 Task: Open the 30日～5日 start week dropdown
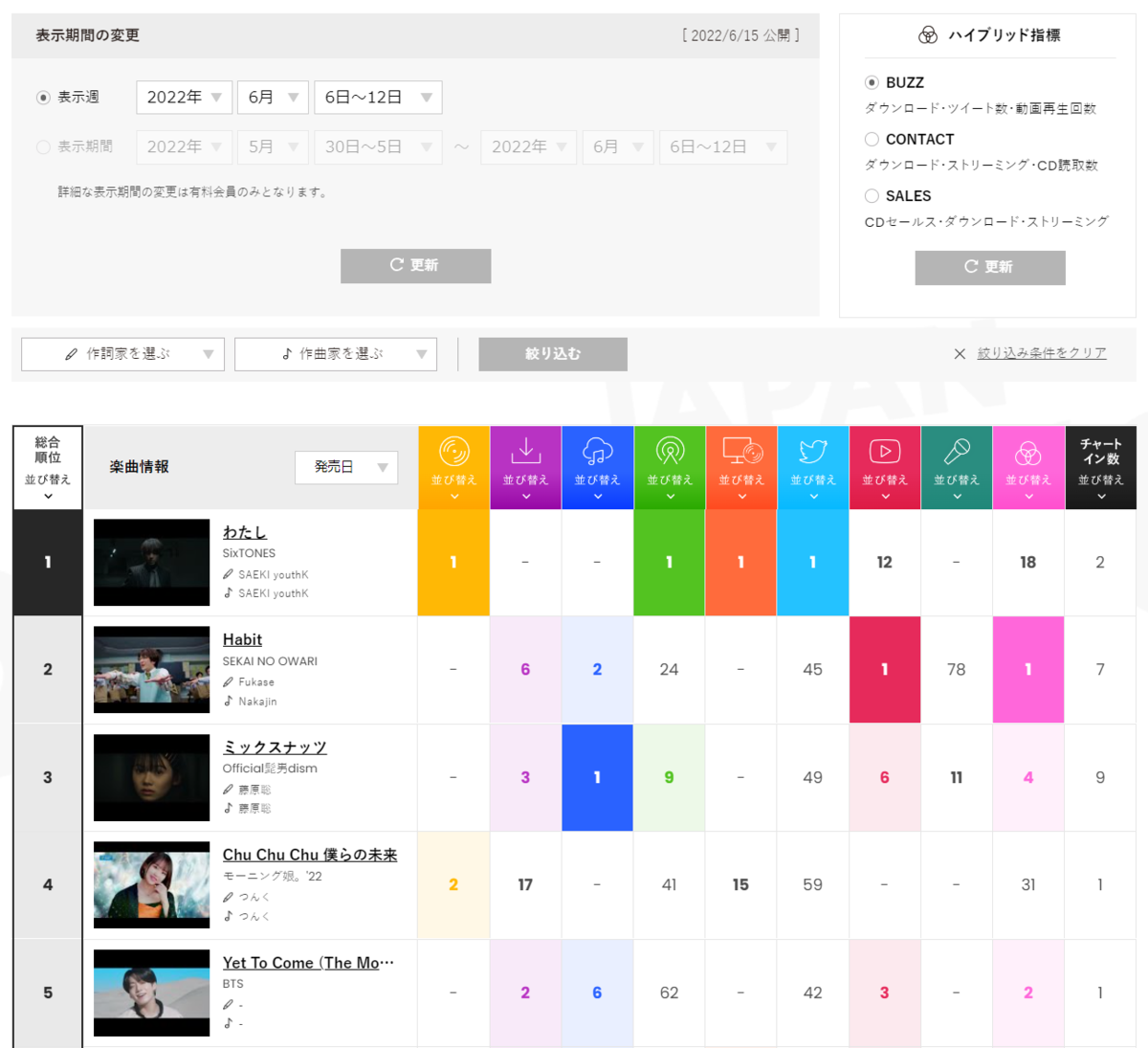pyautogui.click(x=378, y=147)
